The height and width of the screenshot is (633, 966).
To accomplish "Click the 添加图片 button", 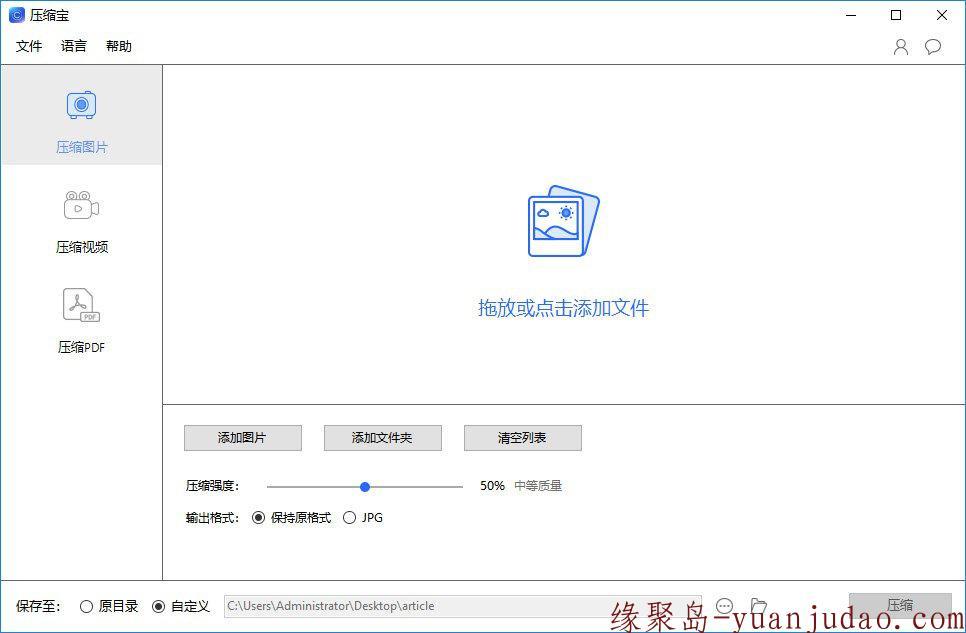I will click(x=243, y=438).
